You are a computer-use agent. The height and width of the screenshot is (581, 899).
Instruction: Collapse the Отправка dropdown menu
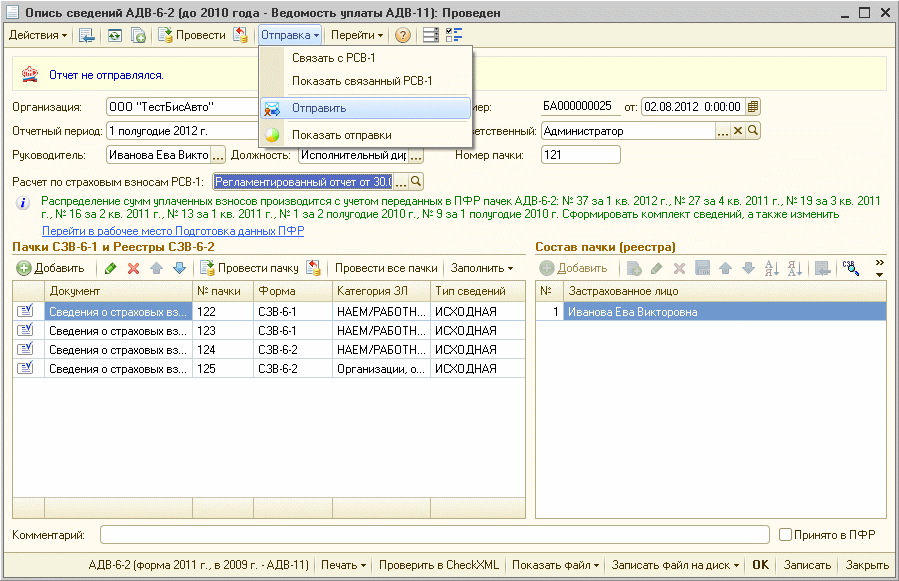pos(290,35)
